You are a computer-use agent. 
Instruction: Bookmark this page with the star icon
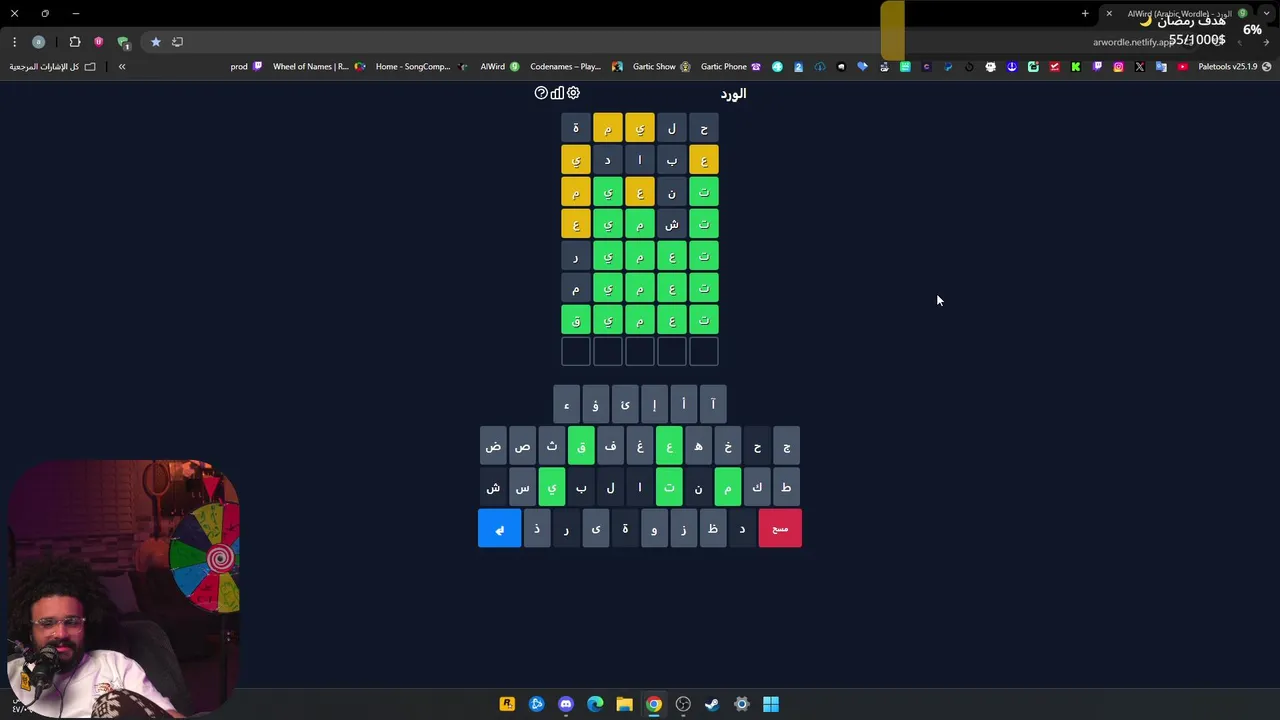pyautogui.click(x=156, y=42)
